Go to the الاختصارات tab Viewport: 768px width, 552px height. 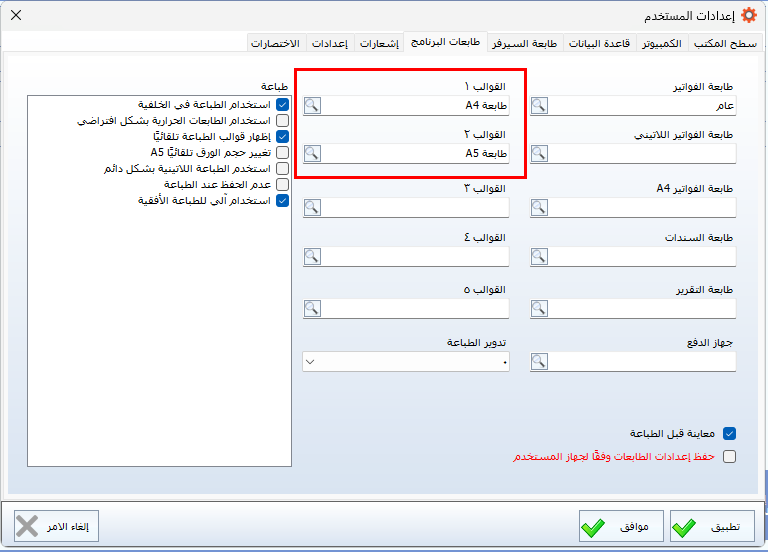tap(276, 44)
